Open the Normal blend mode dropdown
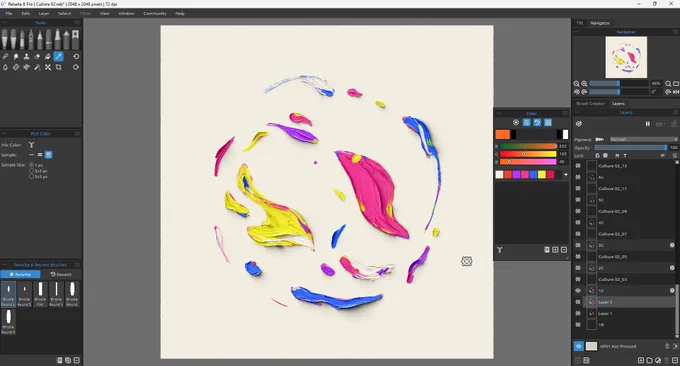 [x=643, y=139]
